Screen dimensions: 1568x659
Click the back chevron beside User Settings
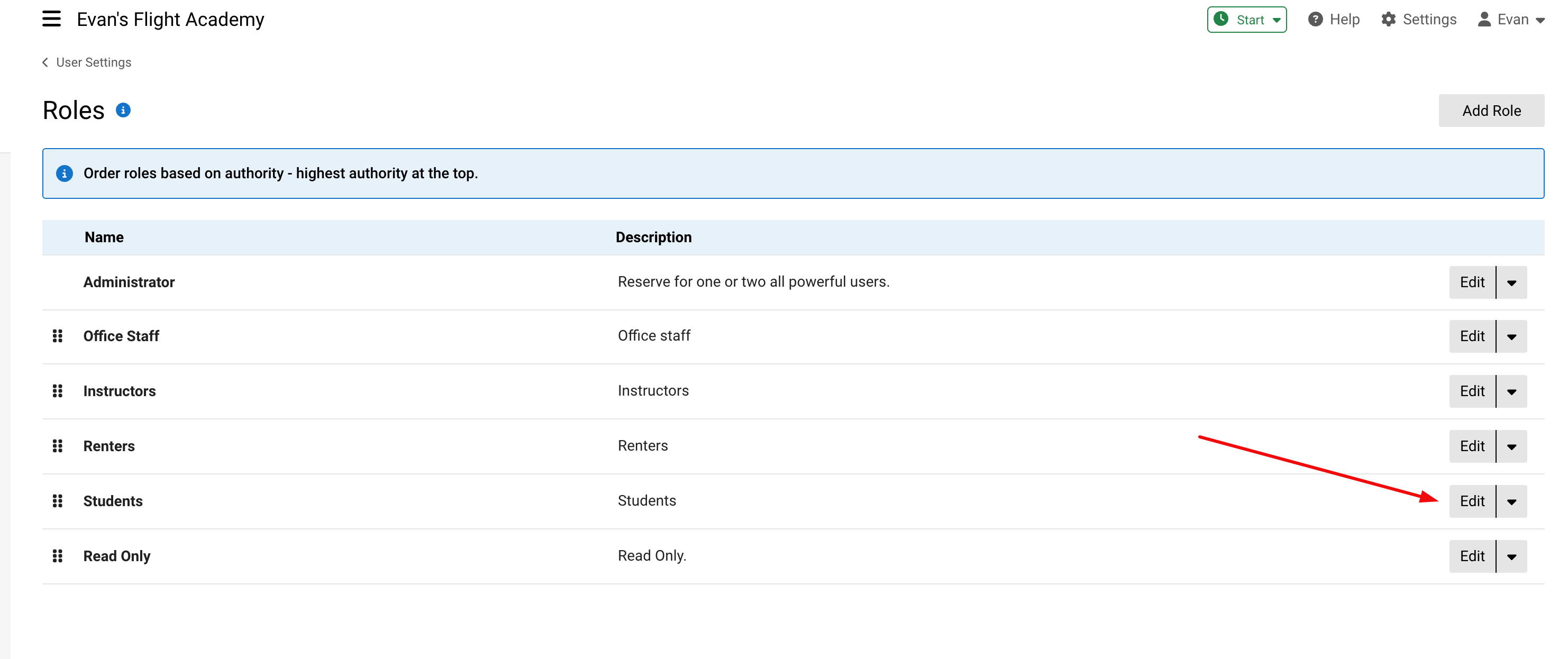point(45,63)
